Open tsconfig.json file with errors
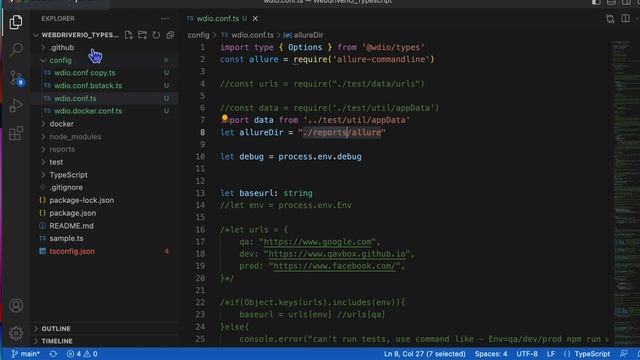 click(x=72, y=251)
